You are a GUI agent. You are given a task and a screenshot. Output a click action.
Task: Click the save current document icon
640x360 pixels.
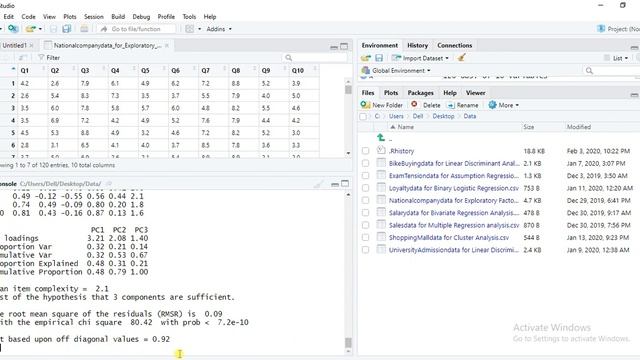pyautogui.click(x=53, y=29)
